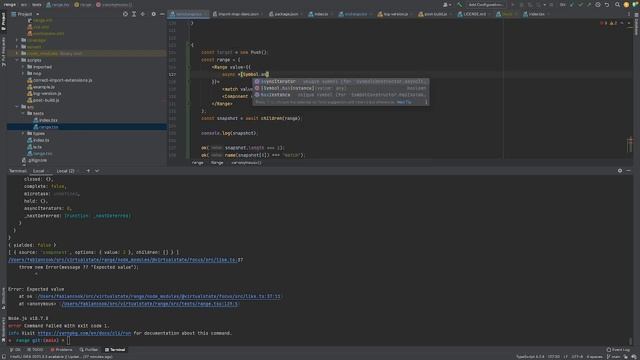This screenshot has width=640, height=360.
Task: Click the like.ts file path link above throw
Action: click(x=122, y=260)
